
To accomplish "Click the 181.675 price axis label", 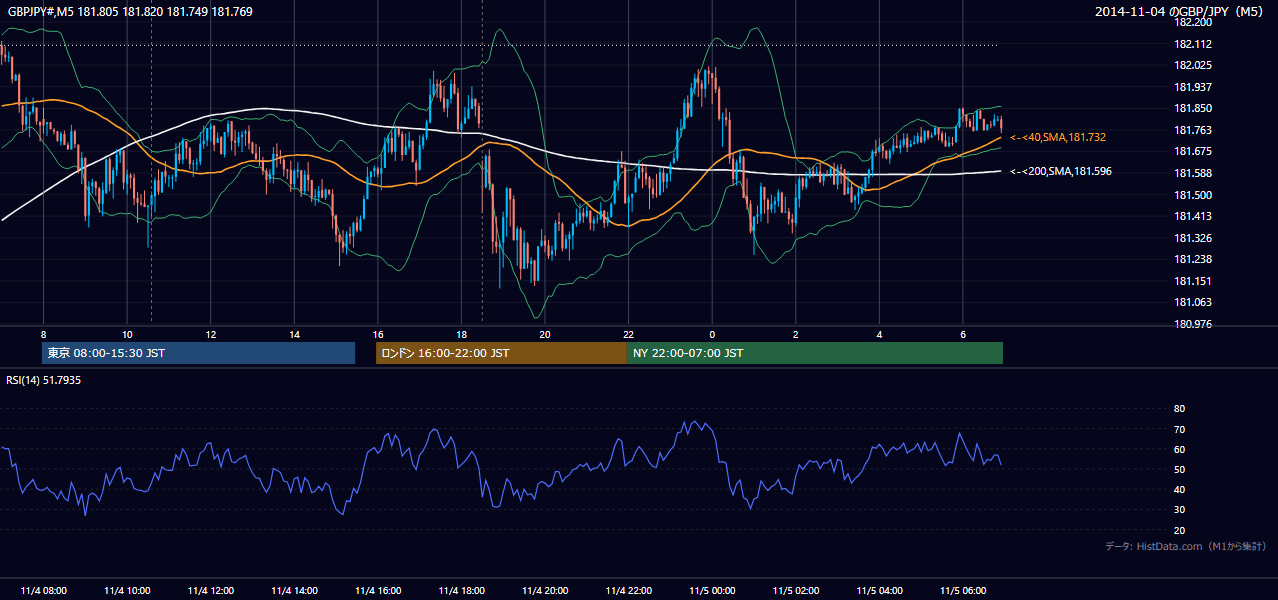I will [1192, 152].
